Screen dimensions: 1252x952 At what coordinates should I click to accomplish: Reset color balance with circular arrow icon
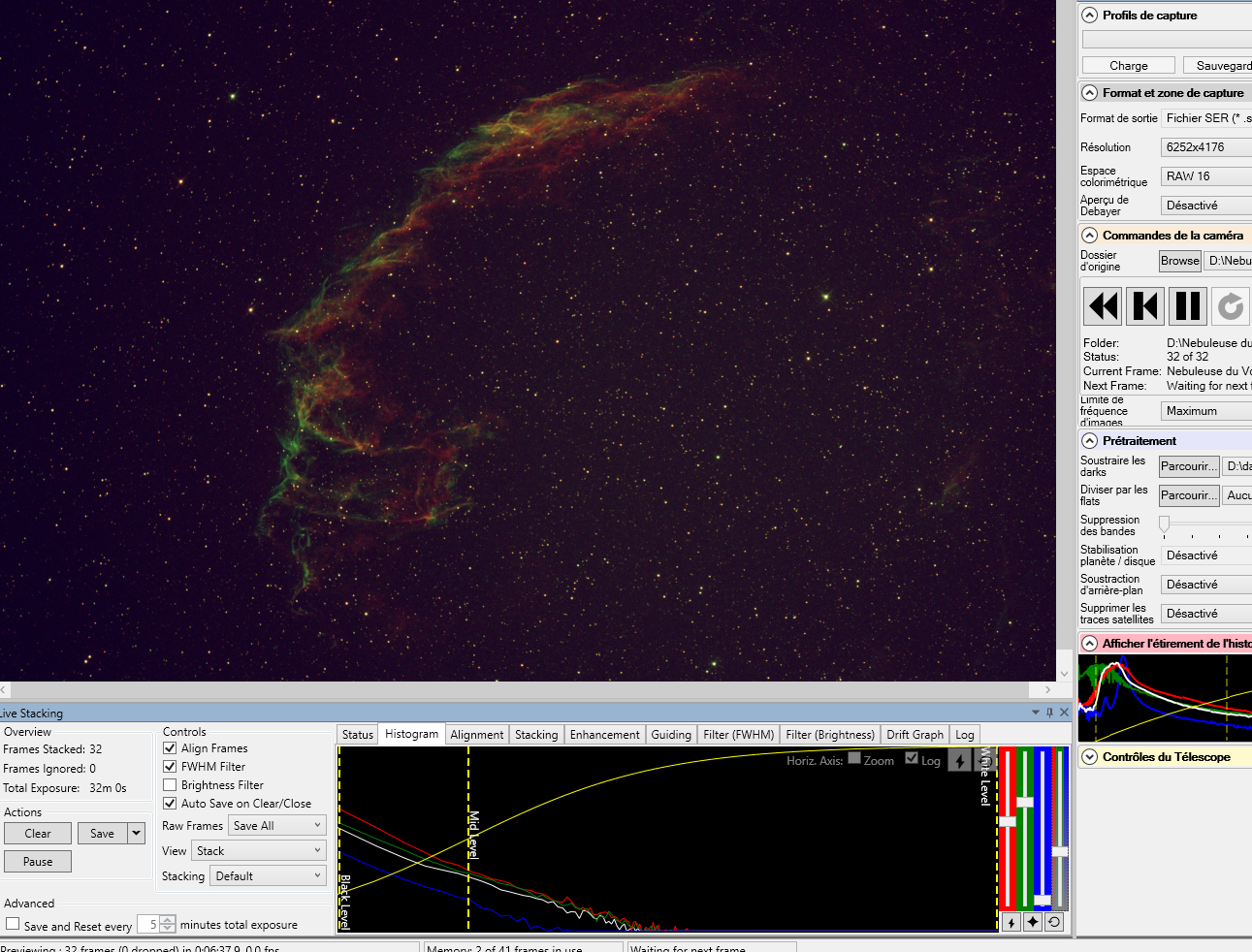1054,922
